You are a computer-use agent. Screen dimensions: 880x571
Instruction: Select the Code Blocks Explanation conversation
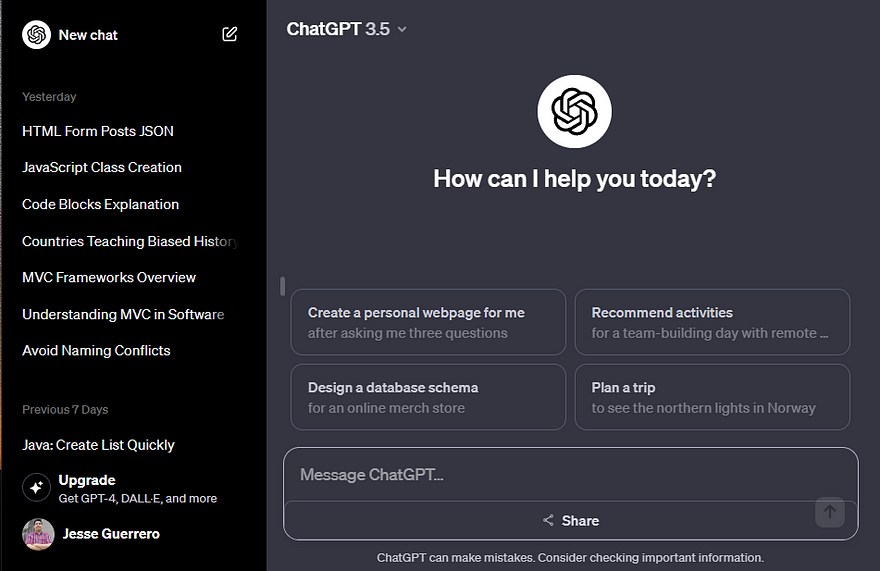click(100, 204)
